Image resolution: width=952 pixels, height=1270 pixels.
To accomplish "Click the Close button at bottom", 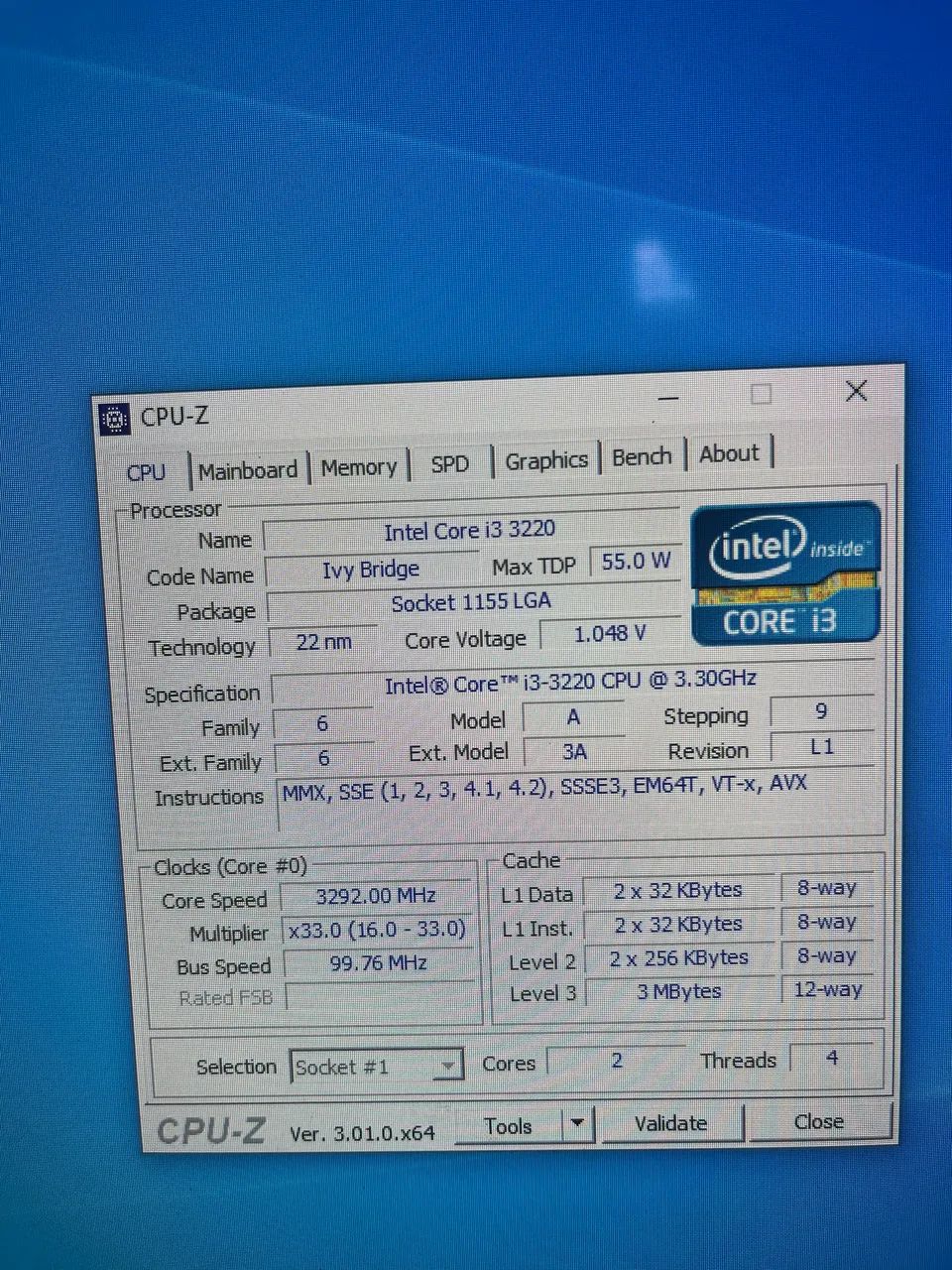I will [x=819, y=1121].
